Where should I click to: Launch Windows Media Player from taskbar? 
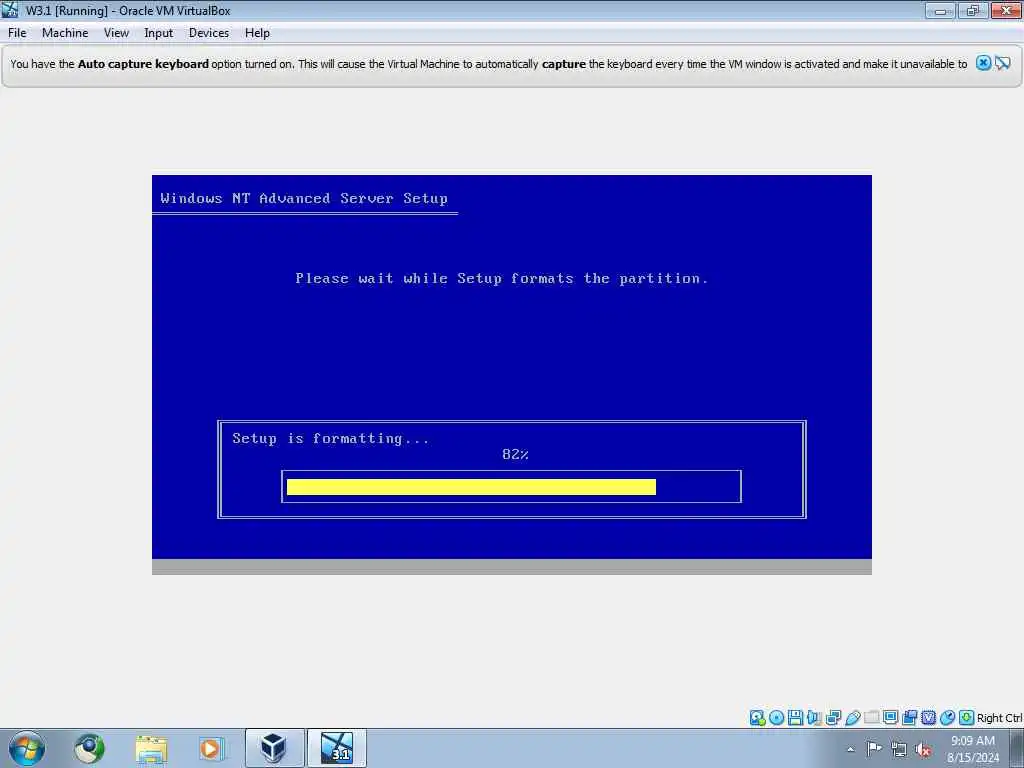(211, 748)
